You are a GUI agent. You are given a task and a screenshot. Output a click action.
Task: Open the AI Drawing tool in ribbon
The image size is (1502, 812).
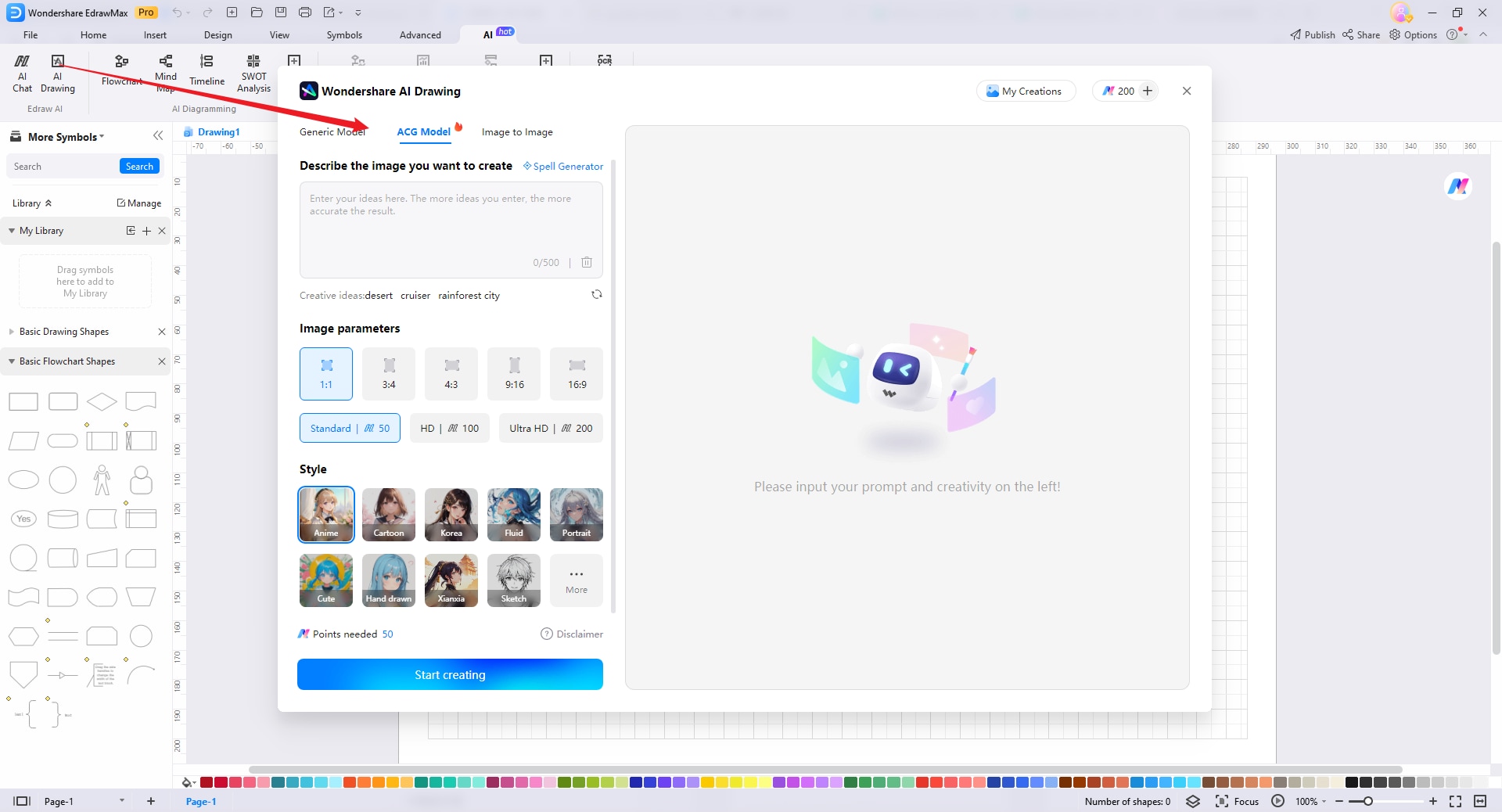(x=57, y=74)
